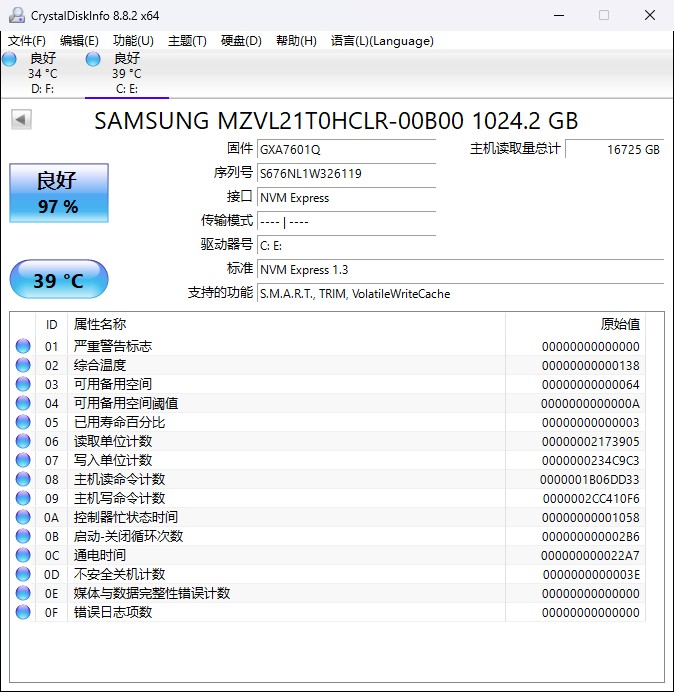Viewport: 674px width, 692px height.
Task: Click raw value 0000002173905
Action: tap(591, 441)
